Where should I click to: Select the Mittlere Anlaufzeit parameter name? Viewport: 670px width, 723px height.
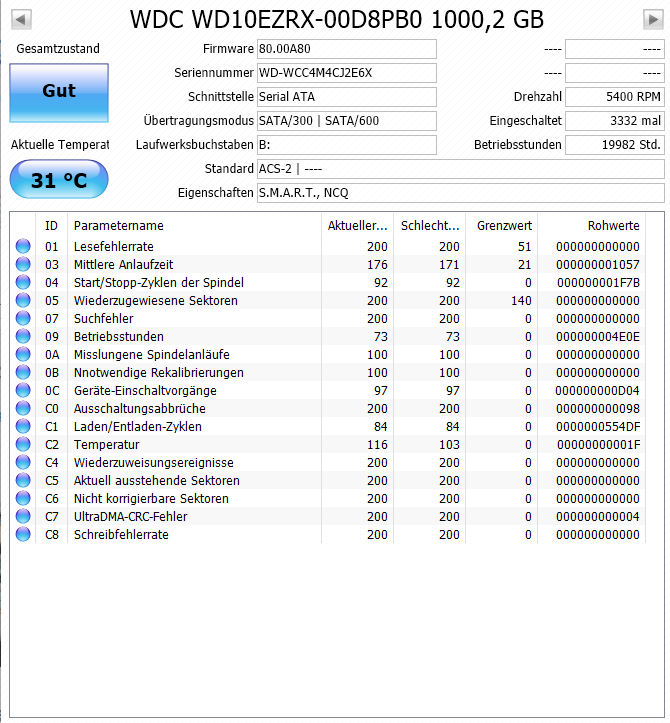(x=124, y=265)
